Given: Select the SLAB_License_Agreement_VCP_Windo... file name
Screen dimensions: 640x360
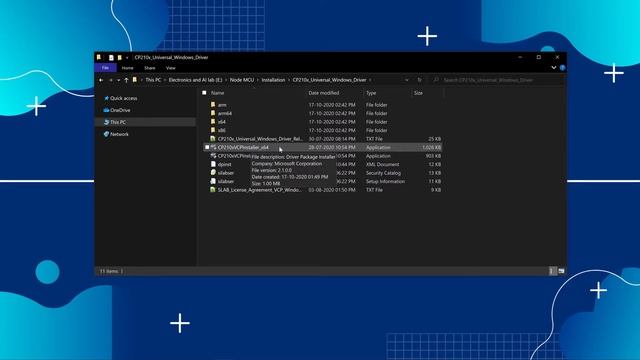Looking at the screenshot, I should coord(260,190).
